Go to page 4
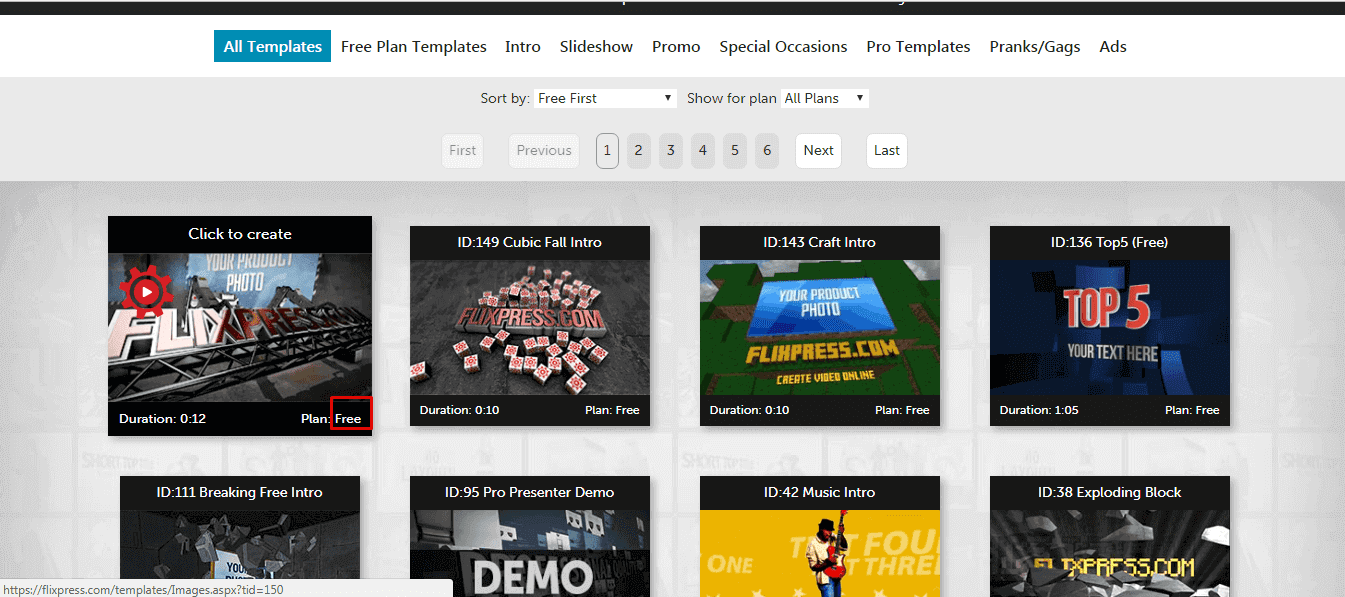1345x597 pixels. tap(703, 150)
